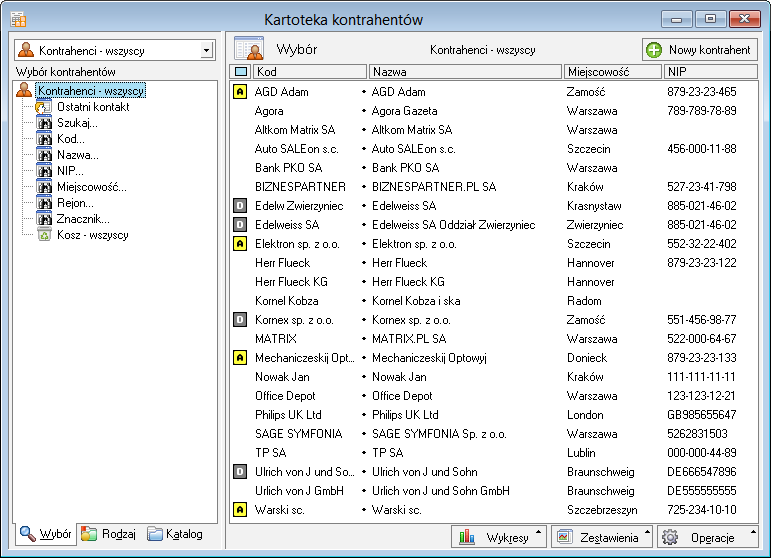This screenshot has width=771, height=558.
Task: Click the person icon beside Kontrahenci - wszyscy tree root
Action: coord(24,90)
